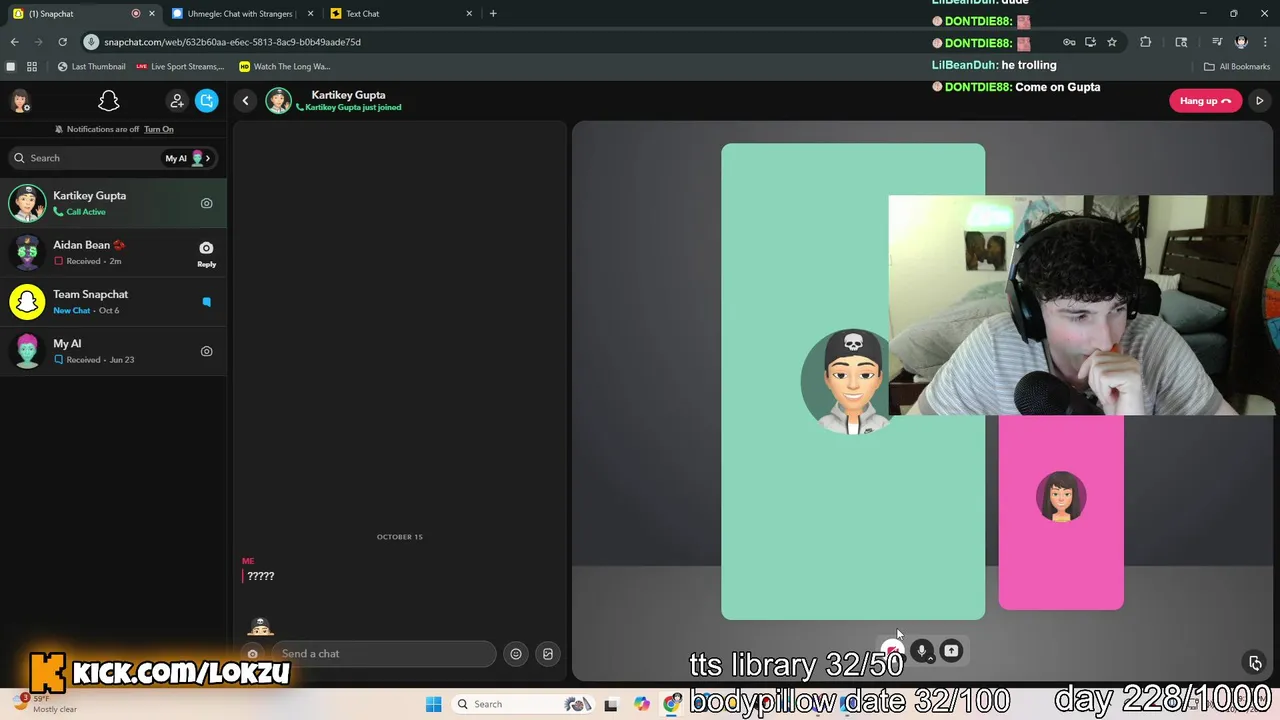This screenshot has width=1280, height=720.
Task: Open Windows Start menu
Action: (434, 704)
